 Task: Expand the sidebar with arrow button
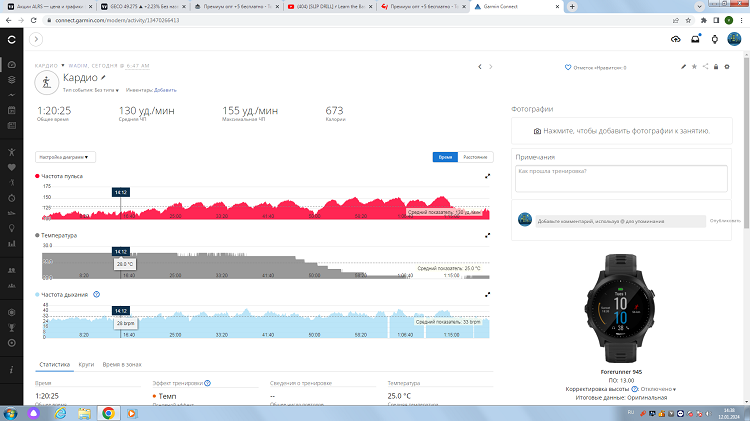tap(37, 39)
